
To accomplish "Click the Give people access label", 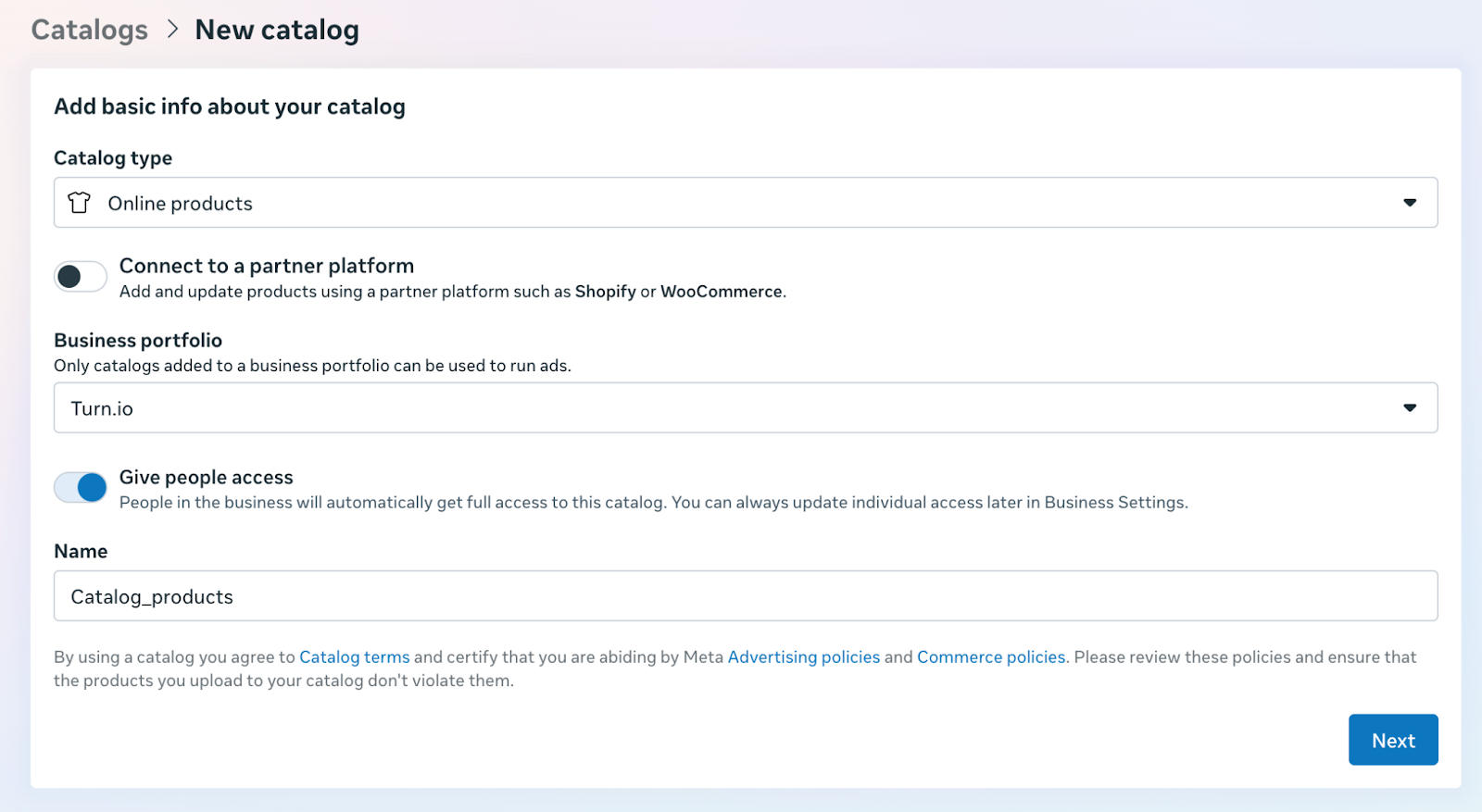I will [206, 477].
